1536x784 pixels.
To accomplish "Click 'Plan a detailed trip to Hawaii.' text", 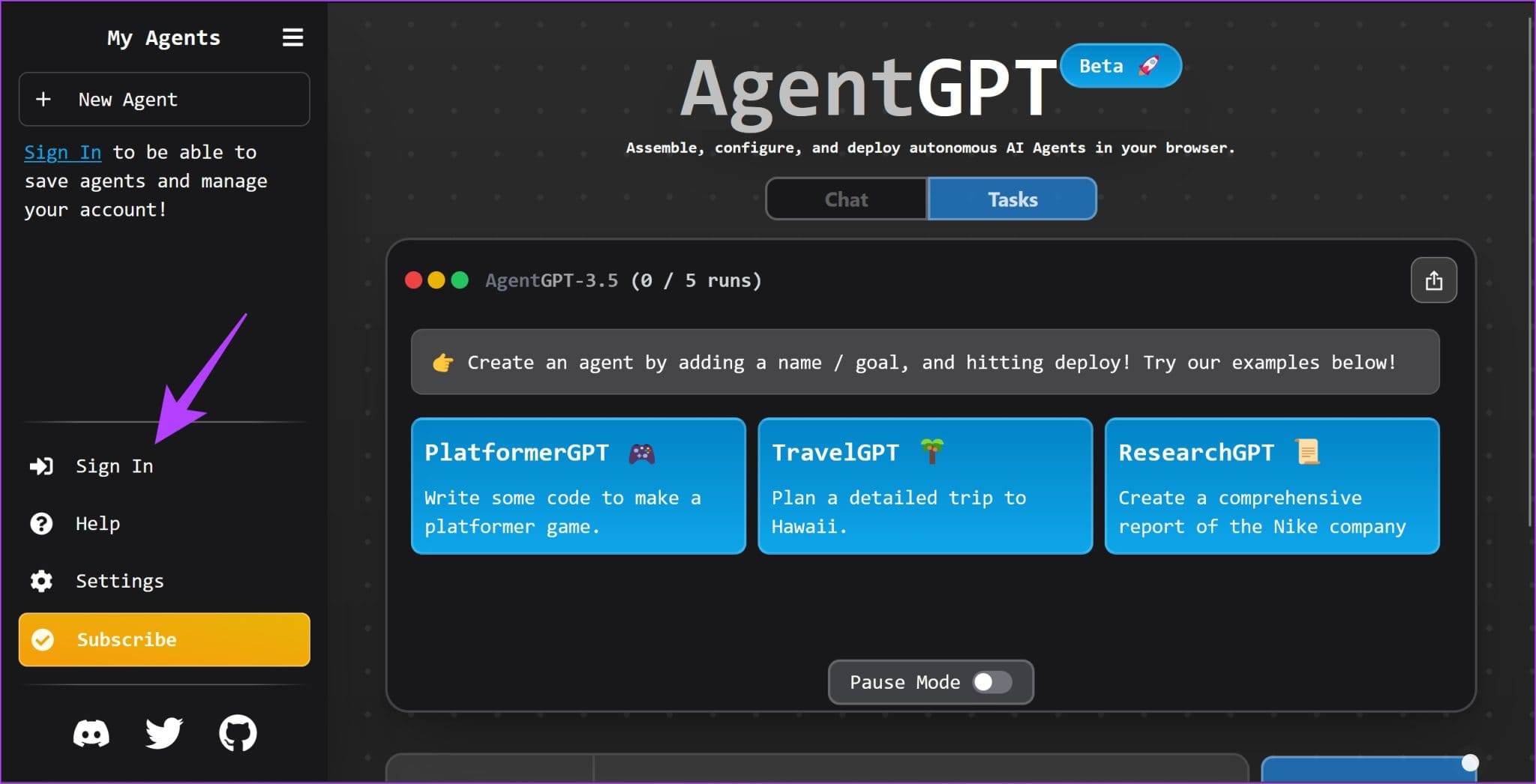I will coord(898,512).
